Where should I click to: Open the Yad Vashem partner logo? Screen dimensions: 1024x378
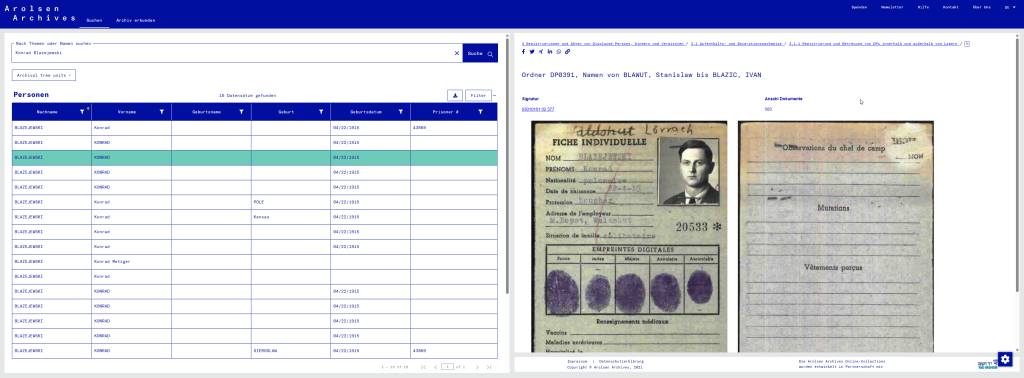point(987,364)
